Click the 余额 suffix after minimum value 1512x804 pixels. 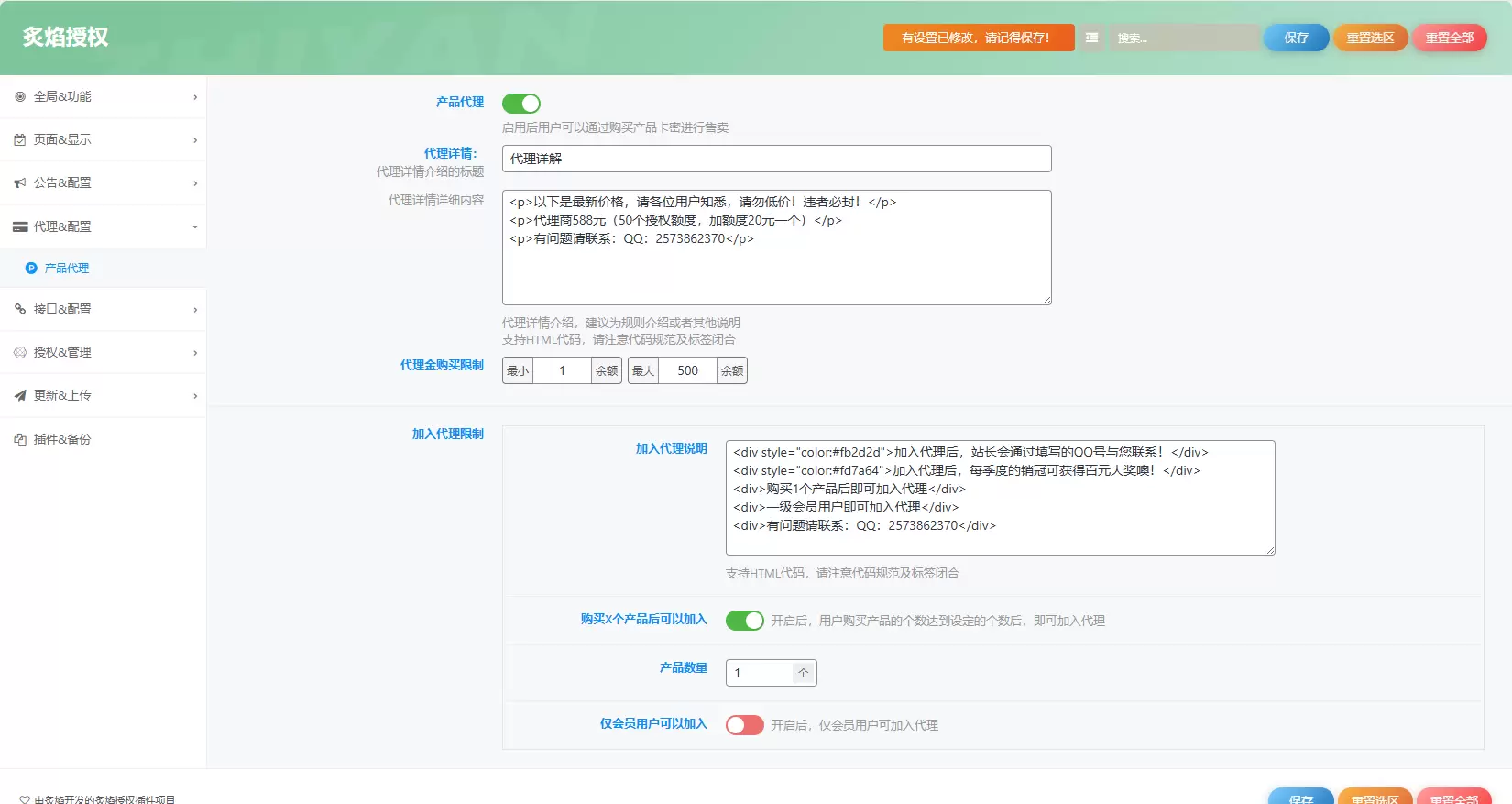coord(607,370)
